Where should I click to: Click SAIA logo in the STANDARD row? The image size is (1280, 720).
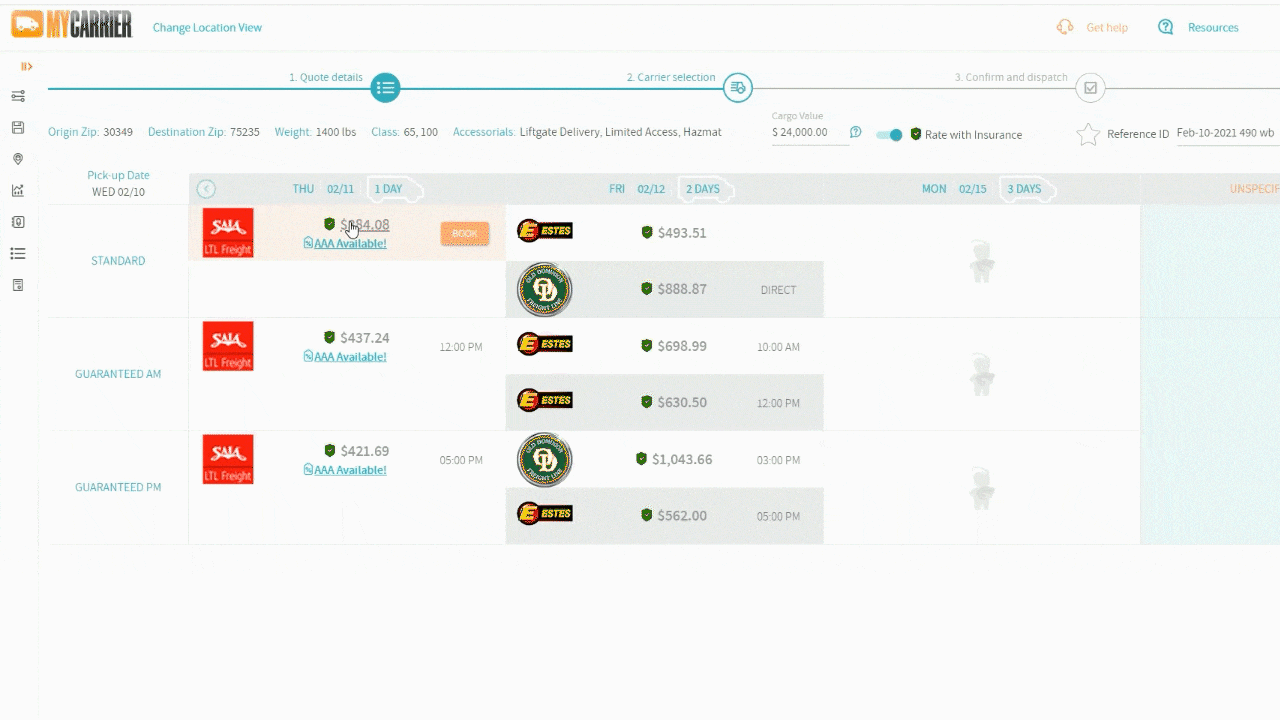228,233
